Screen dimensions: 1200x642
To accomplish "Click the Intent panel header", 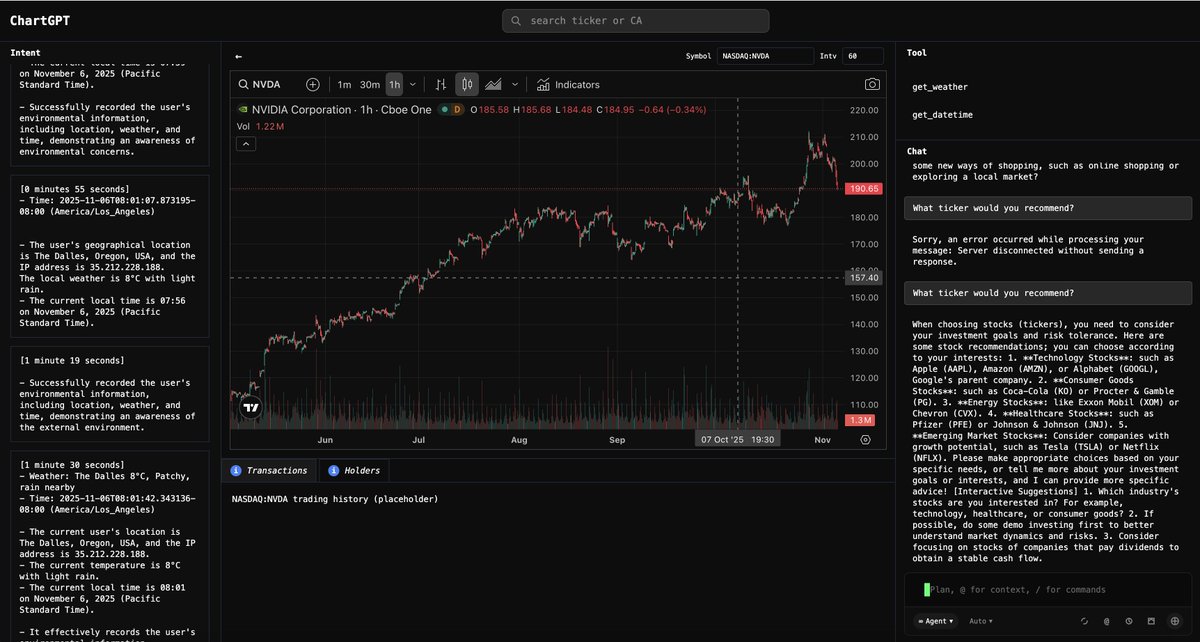I will [x=25, y=52].
